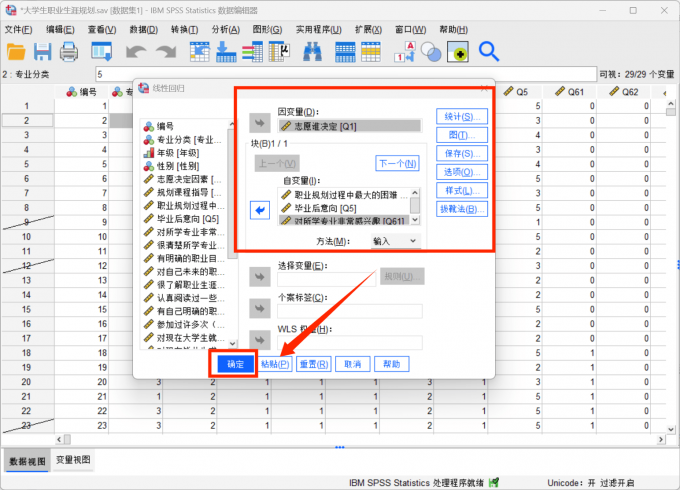The width and height of the screenshot is (680, 490).
Task: Click the Save file icon in toolbar
Action: point(42,51)
